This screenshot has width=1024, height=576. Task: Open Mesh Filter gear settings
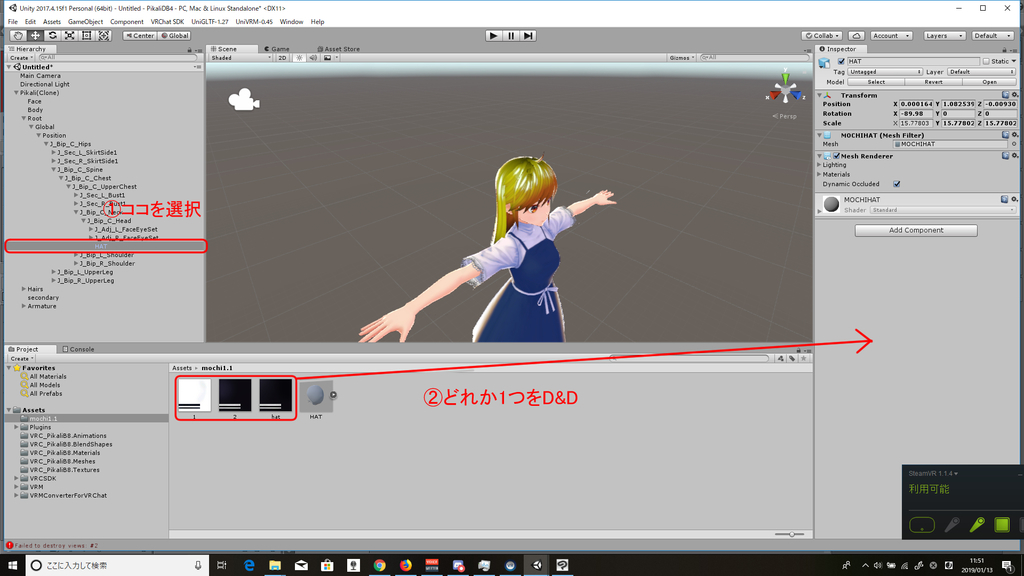[x=1015, y=135]
